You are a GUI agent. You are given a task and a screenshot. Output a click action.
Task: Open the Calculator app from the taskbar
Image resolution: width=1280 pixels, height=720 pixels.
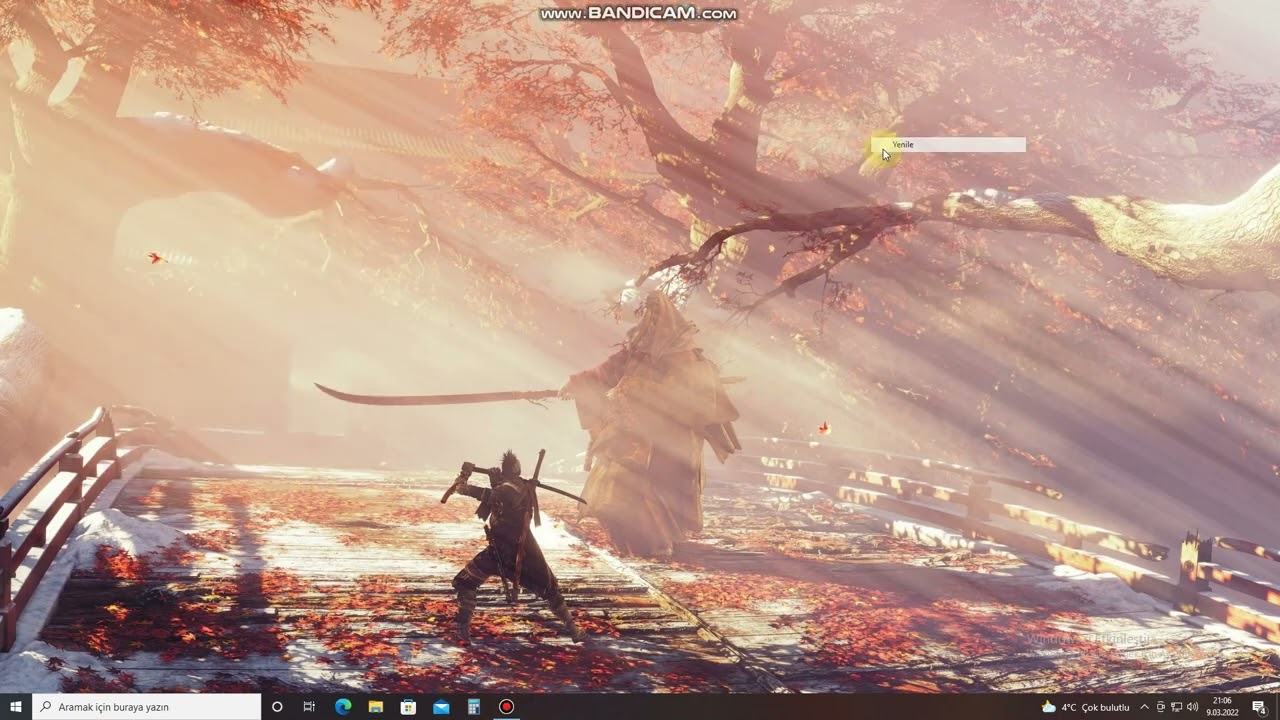pyautogui.click(x=474, y=707)
